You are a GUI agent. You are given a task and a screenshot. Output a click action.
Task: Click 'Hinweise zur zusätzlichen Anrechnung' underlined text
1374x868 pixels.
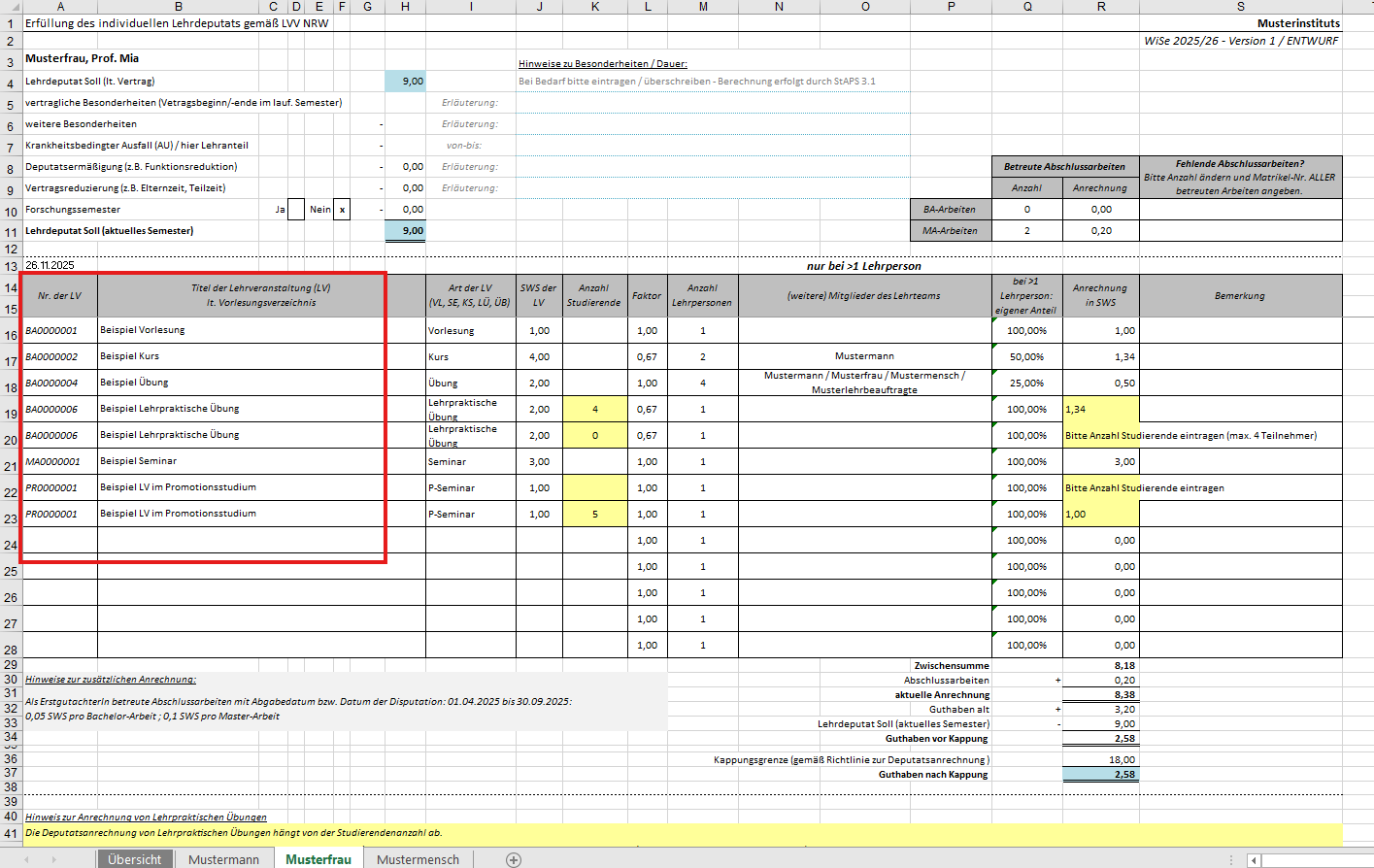pyautogui.click(x=111, y=680)
